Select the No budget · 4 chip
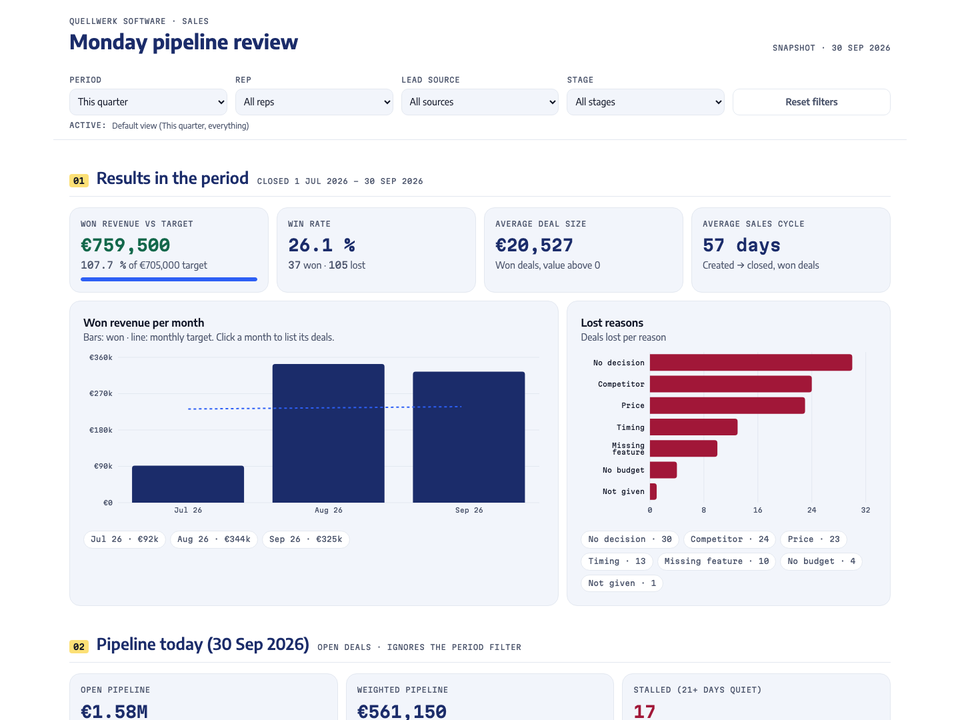Viewport: 960px width, 720px height. point(821,561)
